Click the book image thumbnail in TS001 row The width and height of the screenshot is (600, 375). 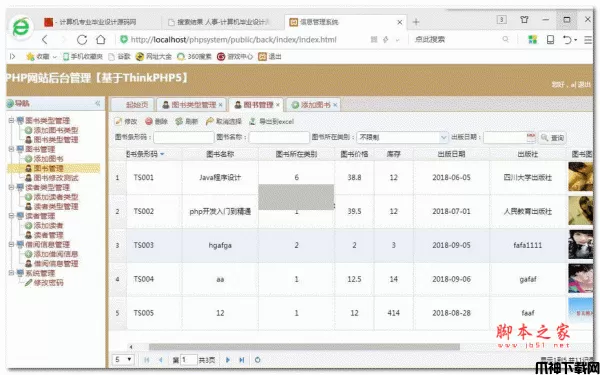(580, 176)
